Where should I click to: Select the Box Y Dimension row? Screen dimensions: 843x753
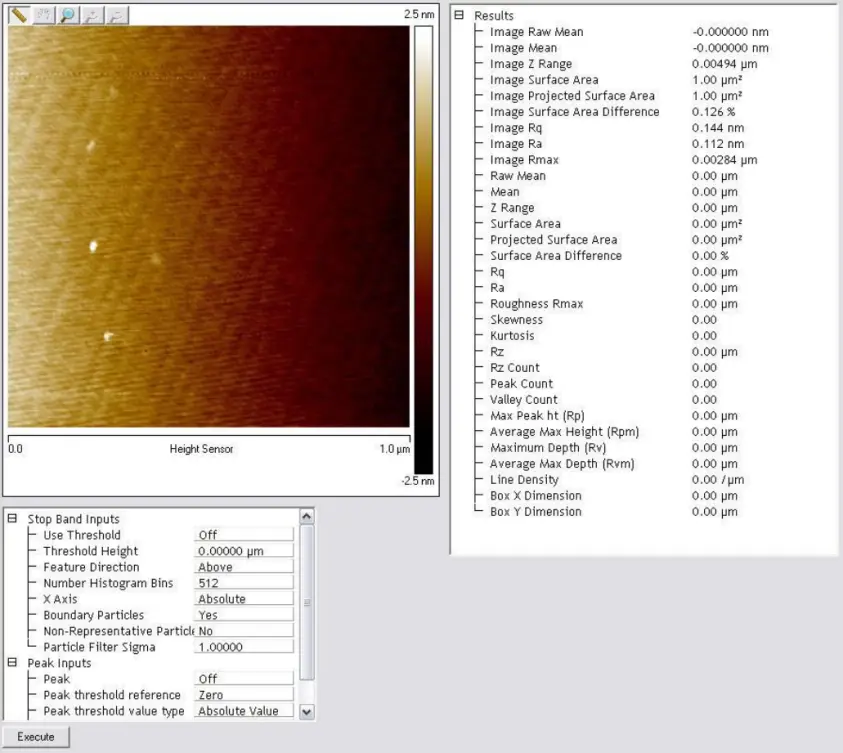coord(614,512)
